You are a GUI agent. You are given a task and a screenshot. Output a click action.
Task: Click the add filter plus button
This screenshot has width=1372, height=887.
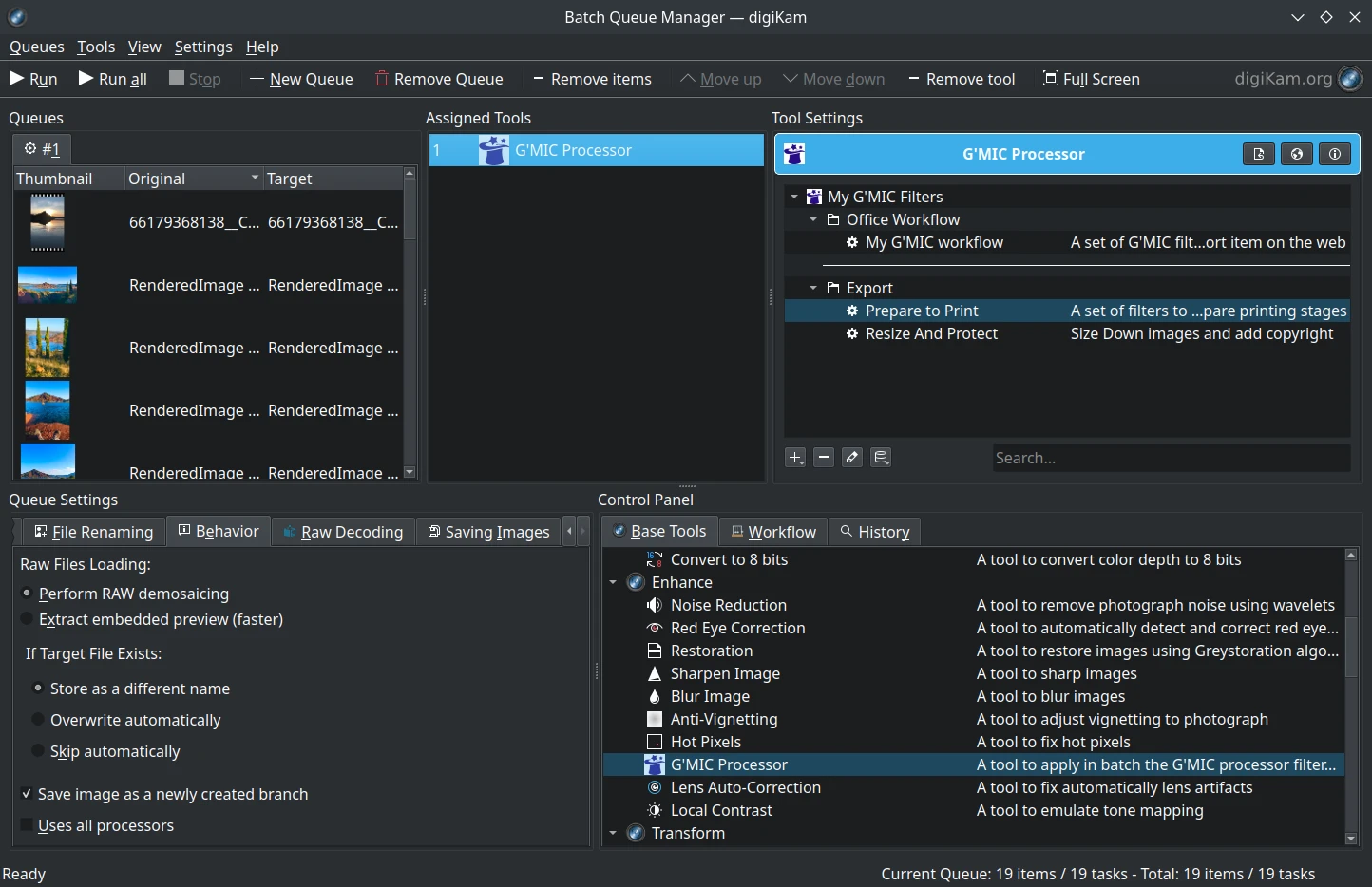(795, 458)
